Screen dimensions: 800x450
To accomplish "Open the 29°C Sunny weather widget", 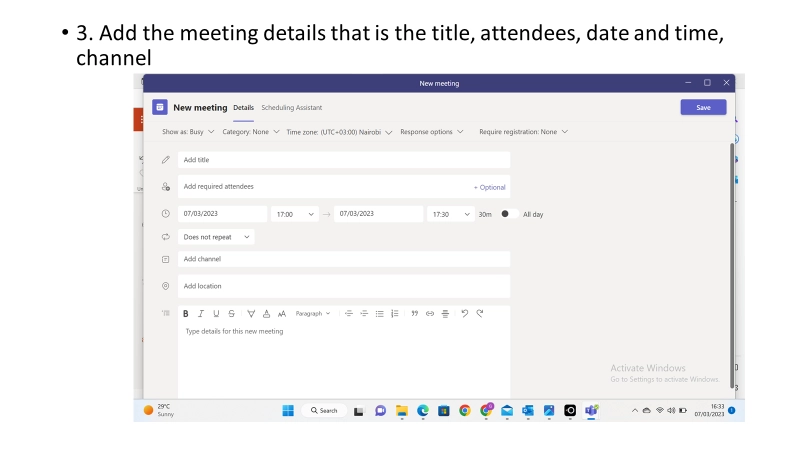I will (x=159, y=410).
